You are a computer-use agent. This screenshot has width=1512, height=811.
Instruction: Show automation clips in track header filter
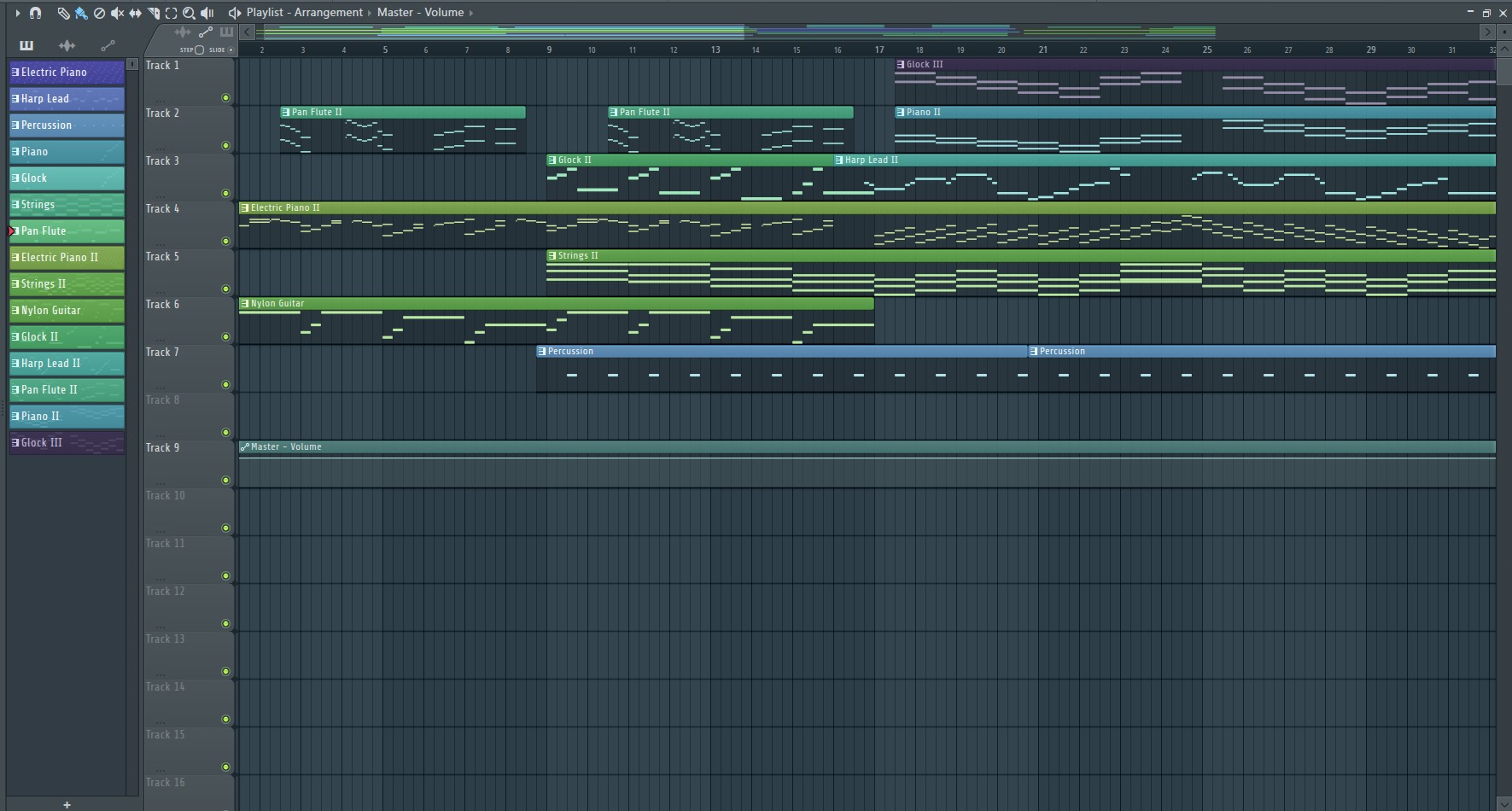point(205,32)
